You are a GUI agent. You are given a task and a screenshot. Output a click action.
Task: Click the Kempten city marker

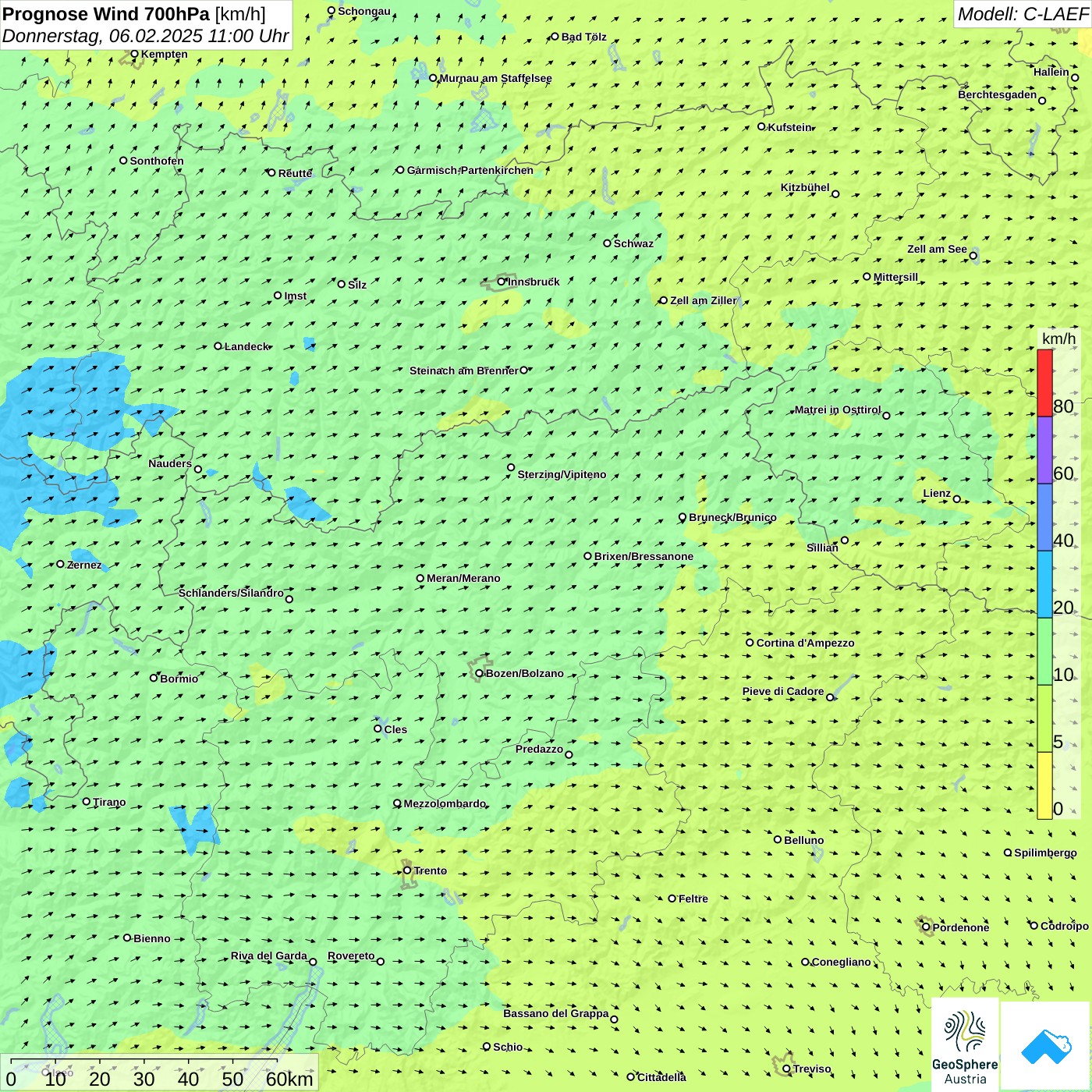click(134, 55)
